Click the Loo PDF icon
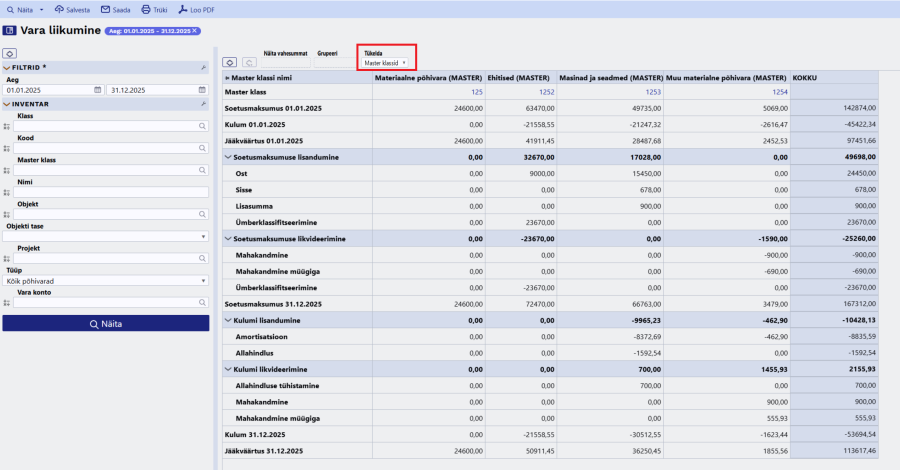900x470 pixels. [183, 10]
